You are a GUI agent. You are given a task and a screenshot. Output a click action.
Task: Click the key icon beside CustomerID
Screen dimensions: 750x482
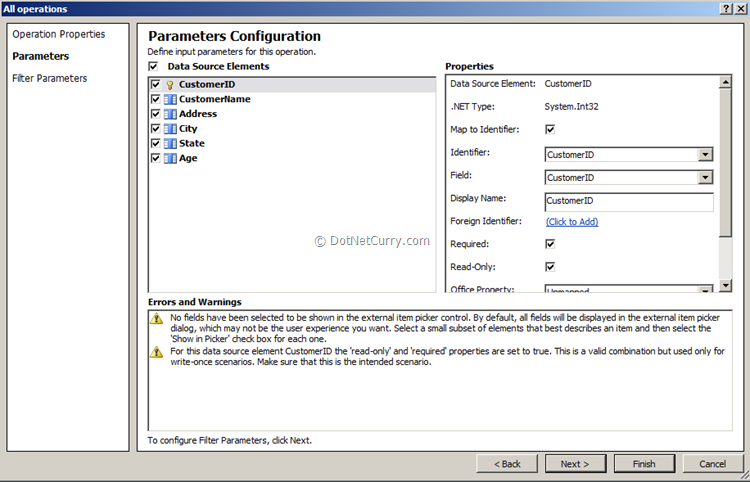(x=169, y=85)
